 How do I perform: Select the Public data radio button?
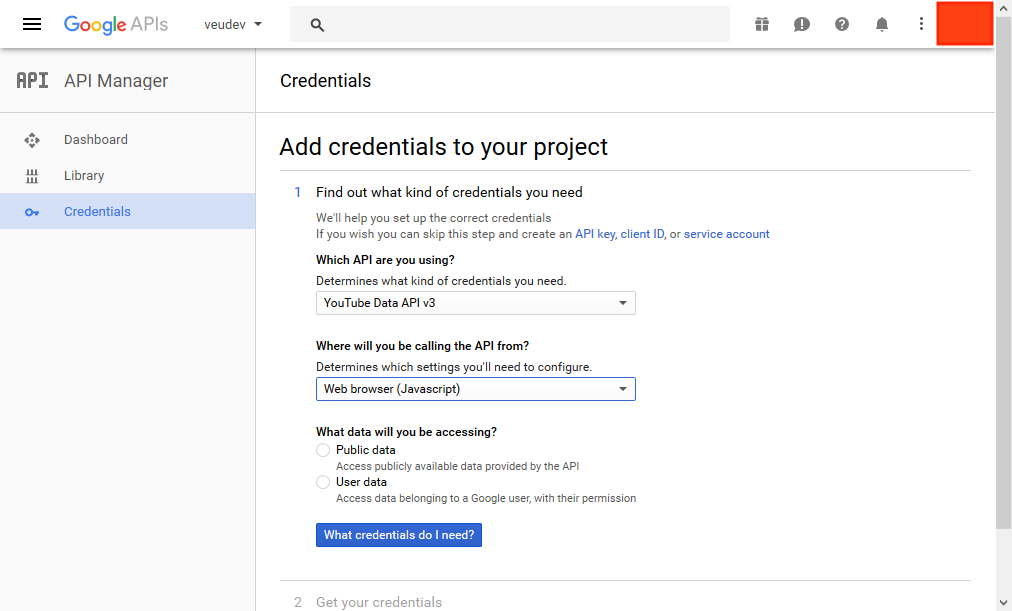(x=323, y=450)
